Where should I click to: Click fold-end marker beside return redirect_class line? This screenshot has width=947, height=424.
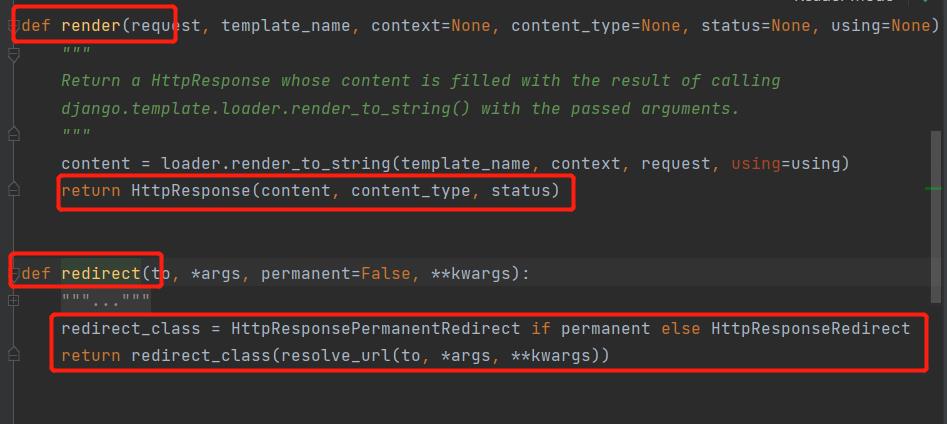(x=13, y=355)
